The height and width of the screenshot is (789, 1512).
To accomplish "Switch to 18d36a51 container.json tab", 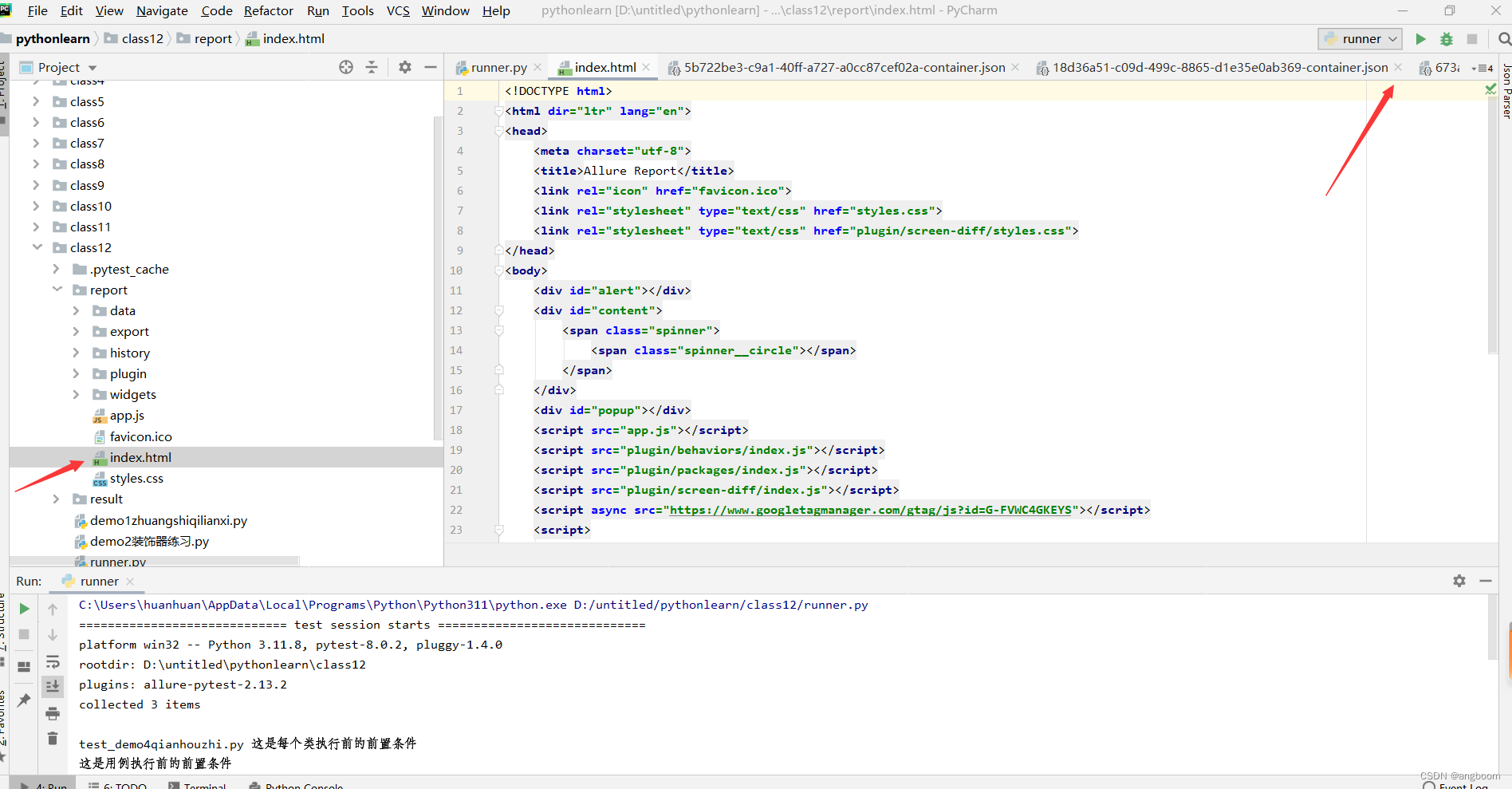I will click(x=1219, y=68).
